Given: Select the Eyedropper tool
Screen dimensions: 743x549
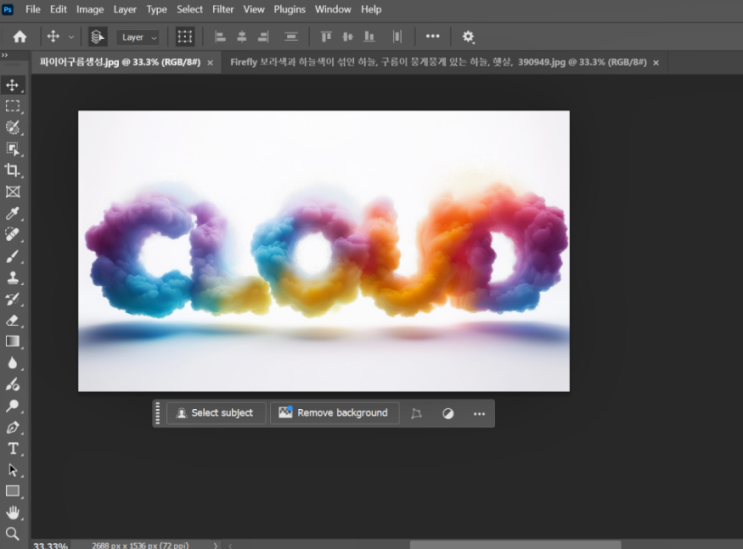Looking at the screenshot, I should [12, 213].
